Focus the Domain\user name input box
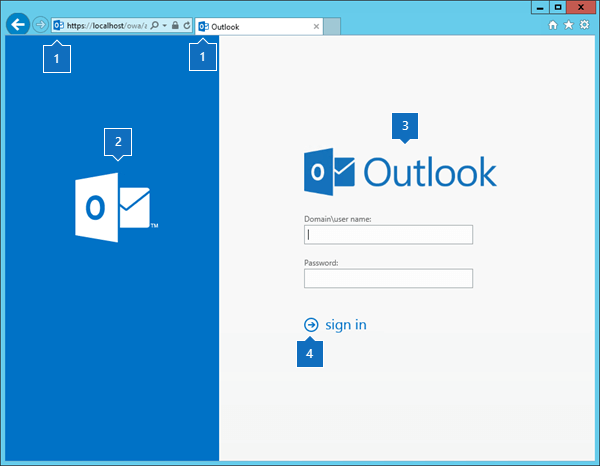 pos(388,235)
